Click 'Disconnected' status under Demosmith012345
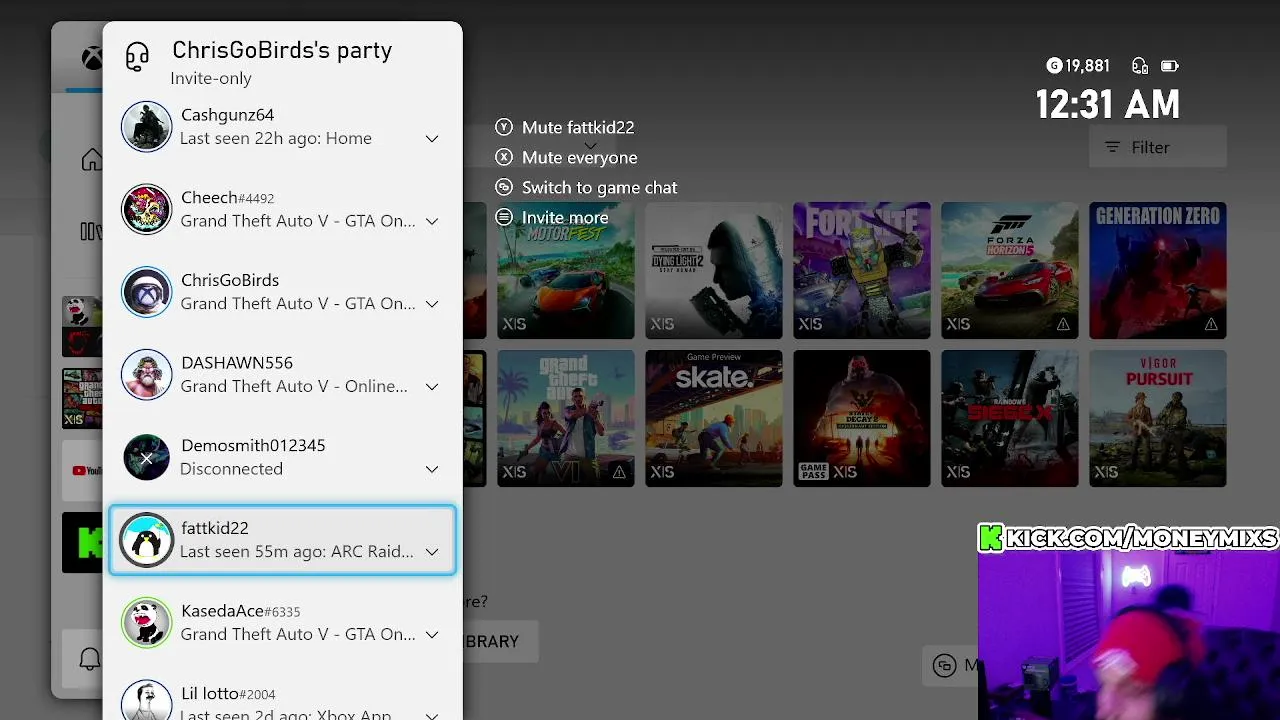Screen dimensions: 1280x720 click(x=232, y=469)
